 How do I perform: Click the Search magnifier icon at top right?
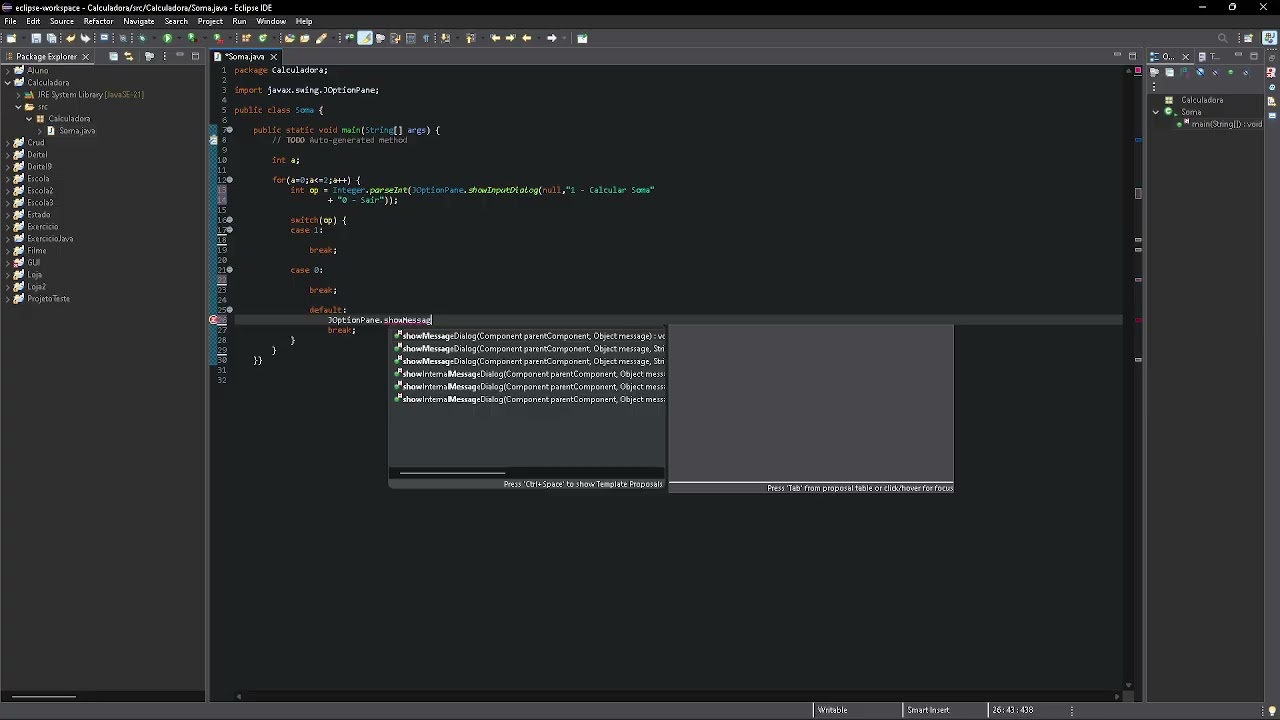(x=1222, y=38)
